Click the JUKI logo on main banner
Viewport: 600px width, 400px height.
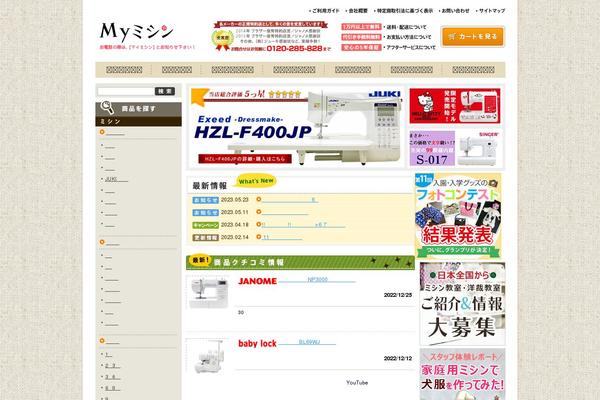click(385, 95)
